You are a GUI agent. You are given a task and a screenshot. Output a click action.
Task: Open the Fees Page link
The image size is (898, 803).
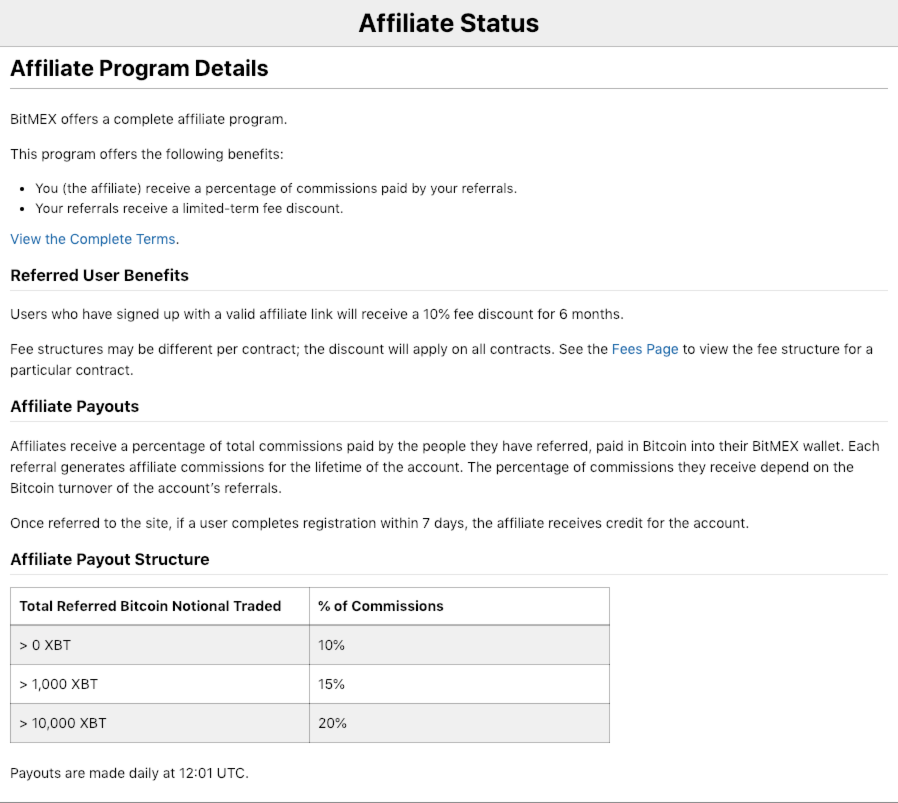coord(645,349)
